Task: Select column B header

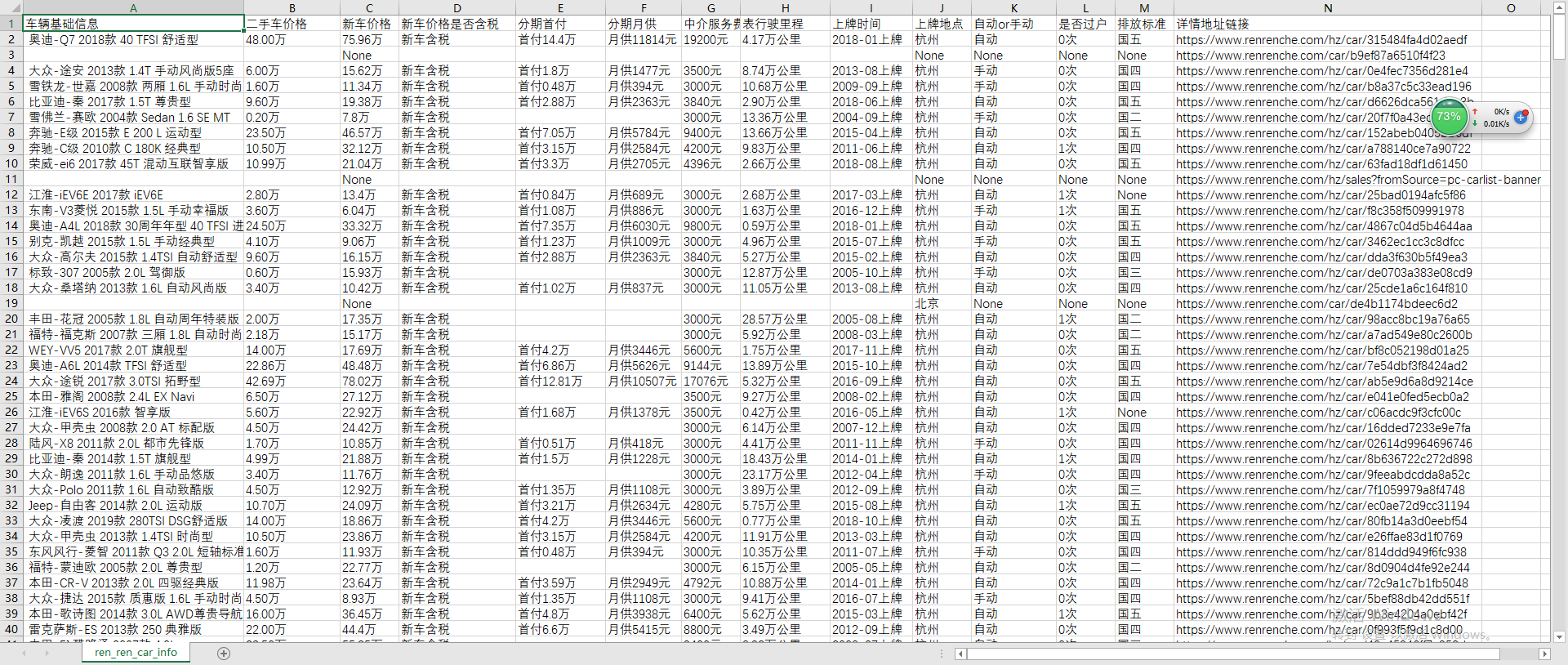Action: 292,8
